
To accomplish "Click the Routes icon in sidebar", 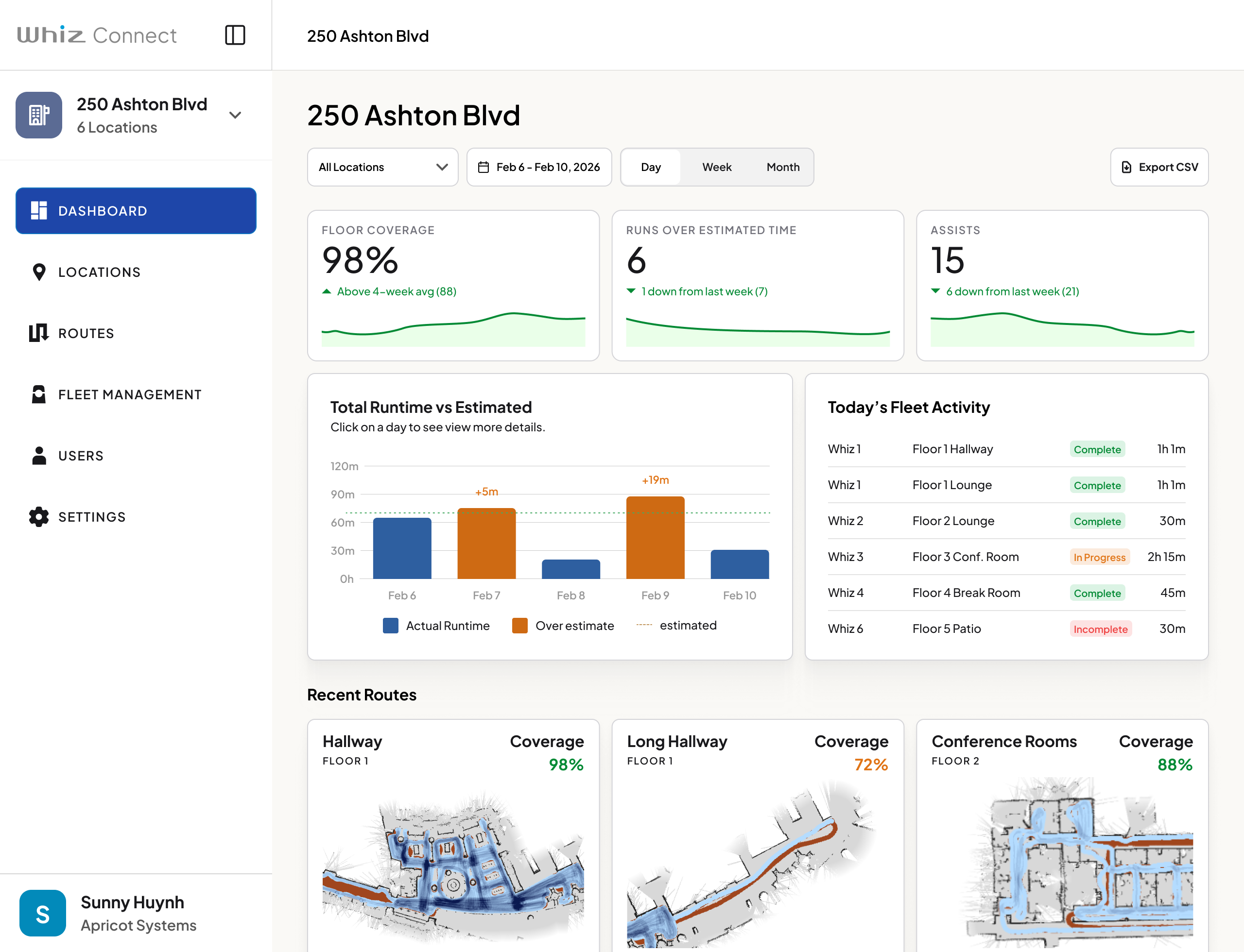I will tap(38, 333).
